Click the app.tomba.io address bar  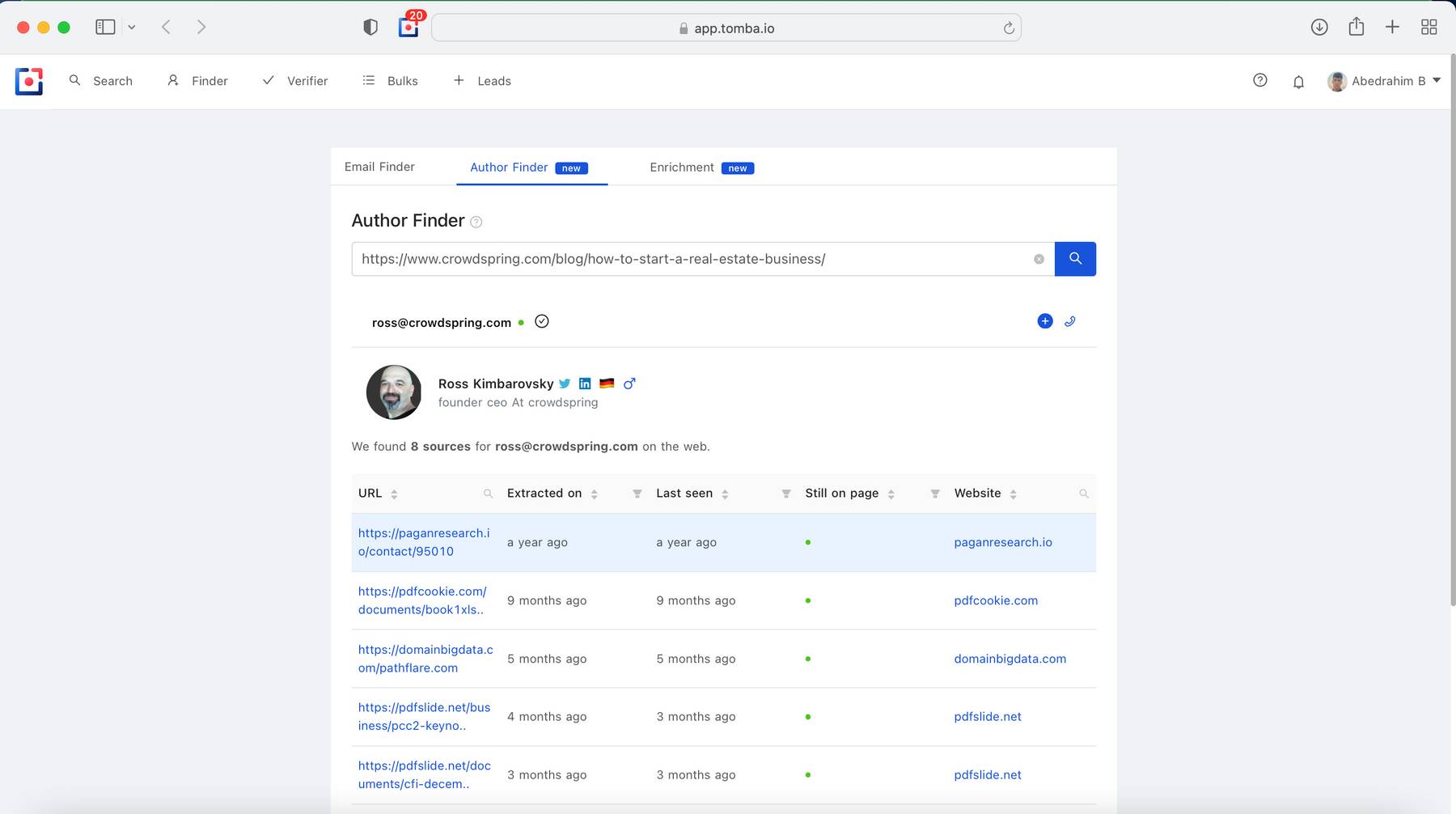click(x=726, y=28)
